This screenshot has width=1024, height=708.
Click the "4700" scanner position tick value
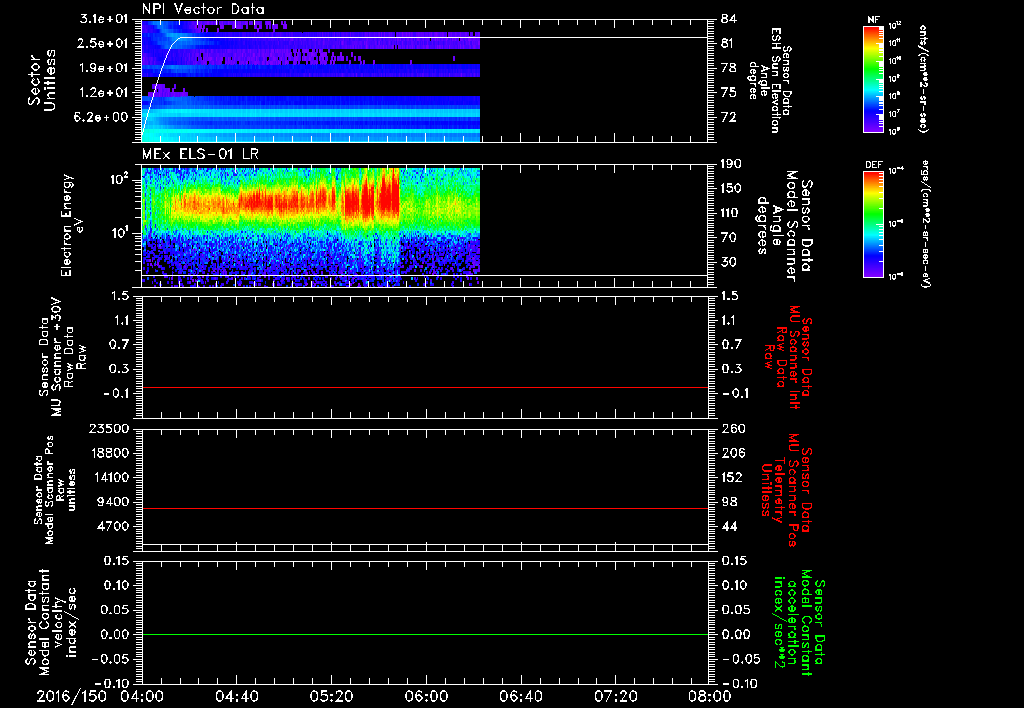[x=112, y=526]
